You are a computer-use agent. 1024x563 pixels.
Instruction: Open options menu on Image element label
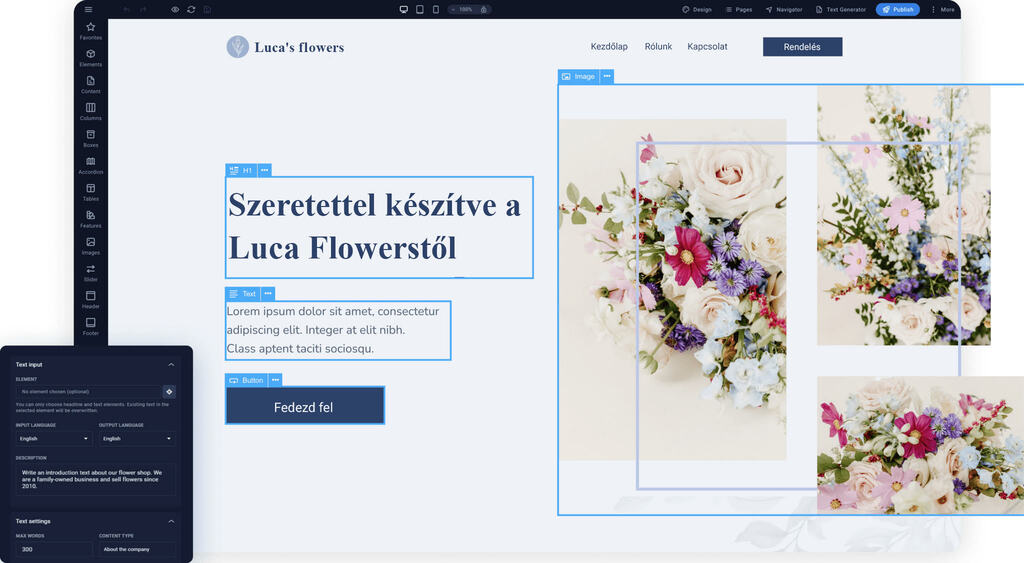[x=607, y=76]
